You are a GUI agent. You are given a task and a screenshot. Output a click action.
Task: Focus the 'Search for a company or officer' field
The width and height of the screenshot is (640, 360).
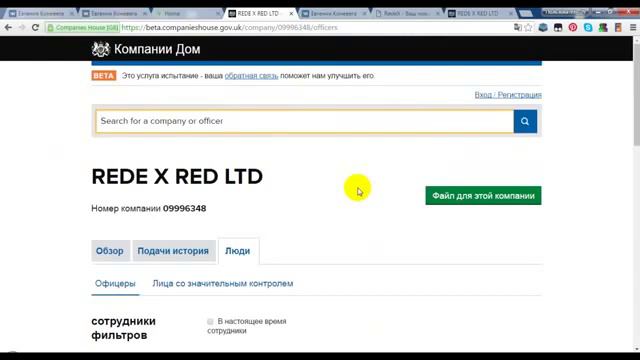[304, 121]
